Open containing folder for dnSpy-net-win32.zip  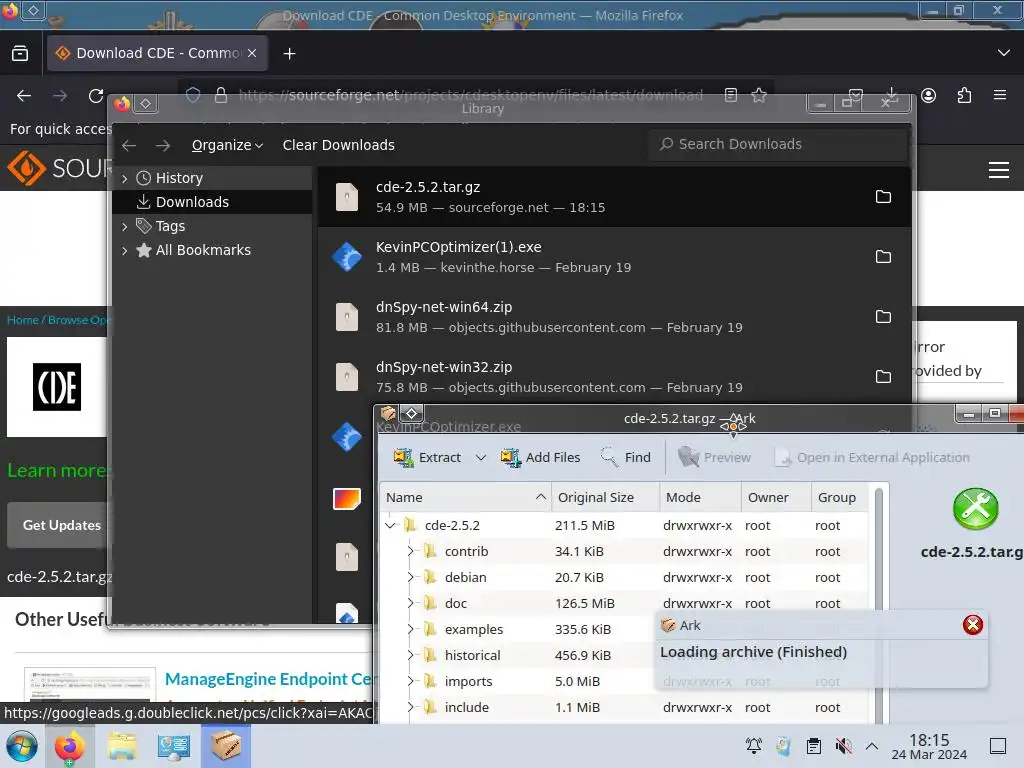tap(883, 377)
